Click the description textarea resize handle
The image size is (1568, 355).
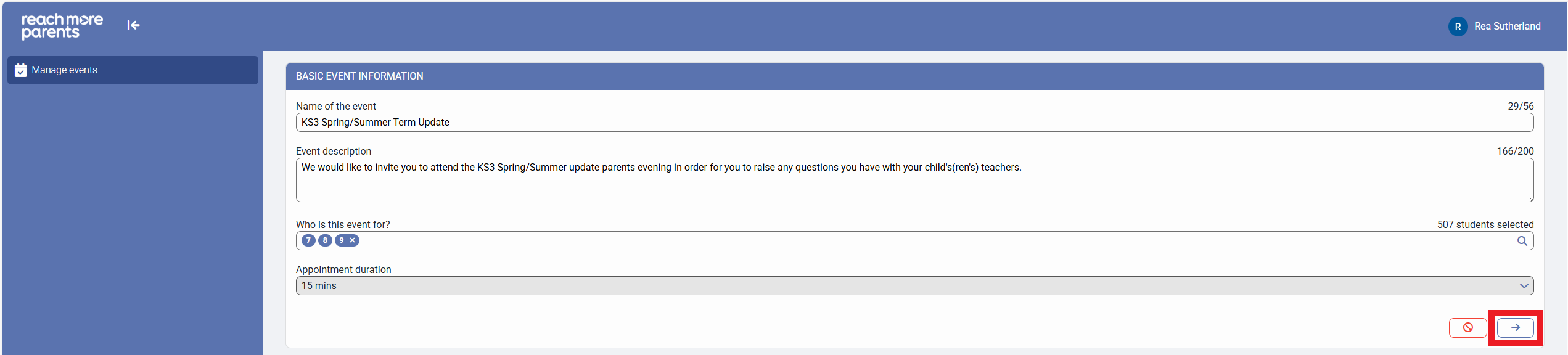(x=1530, y=198)
